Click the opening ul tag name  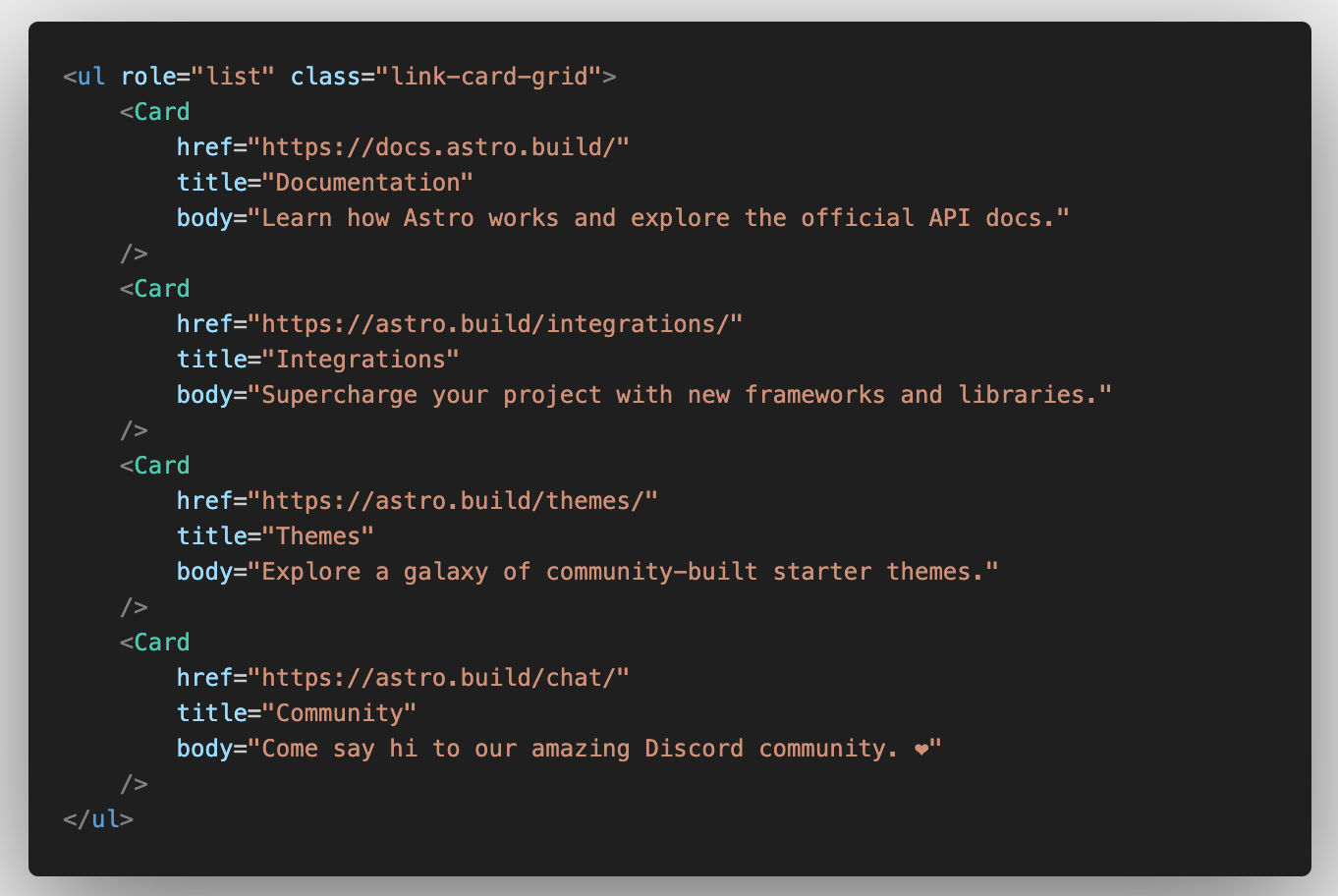tap(91, 77)
